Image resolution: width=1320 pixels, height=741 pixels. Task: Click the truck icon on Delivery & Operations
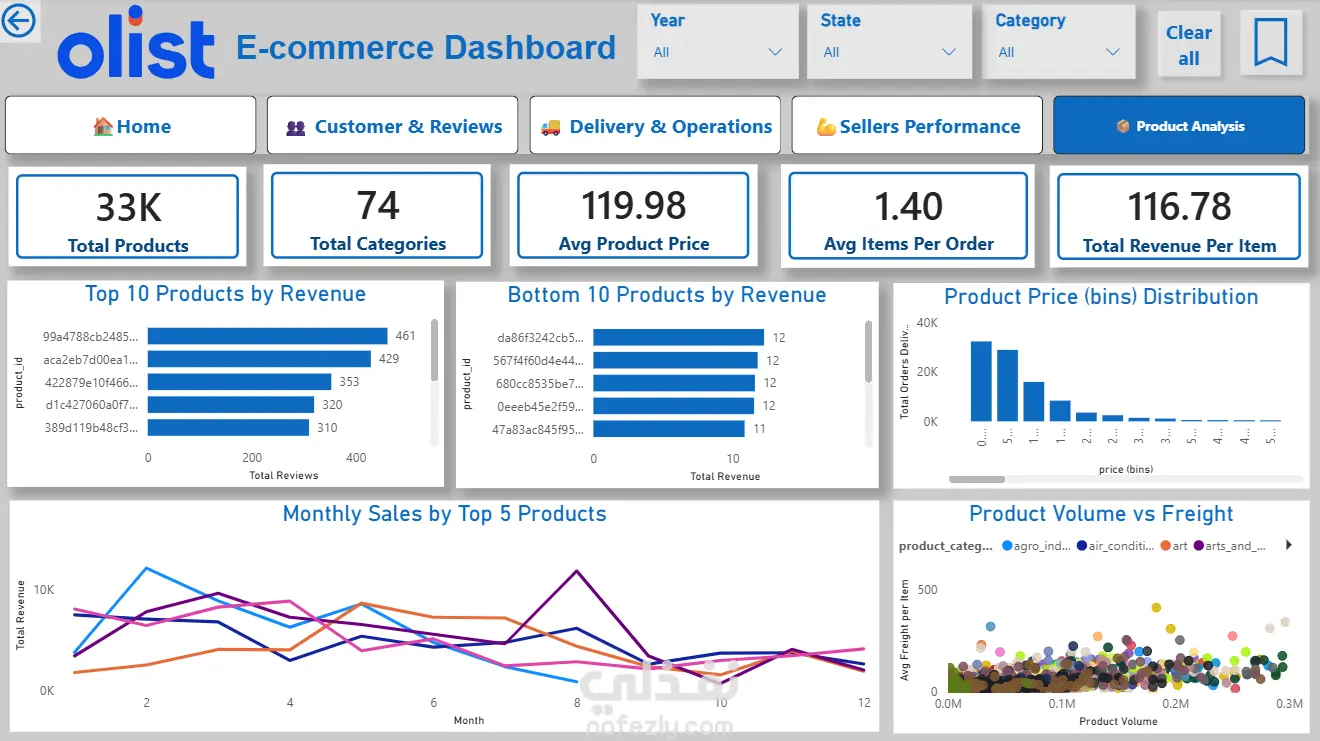tap(550, 127)
